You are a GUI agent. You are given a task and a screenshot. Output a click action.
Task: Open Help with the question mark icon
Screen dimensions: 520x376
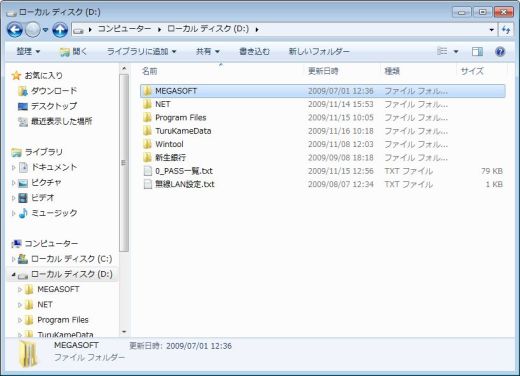tap(500, 52)
